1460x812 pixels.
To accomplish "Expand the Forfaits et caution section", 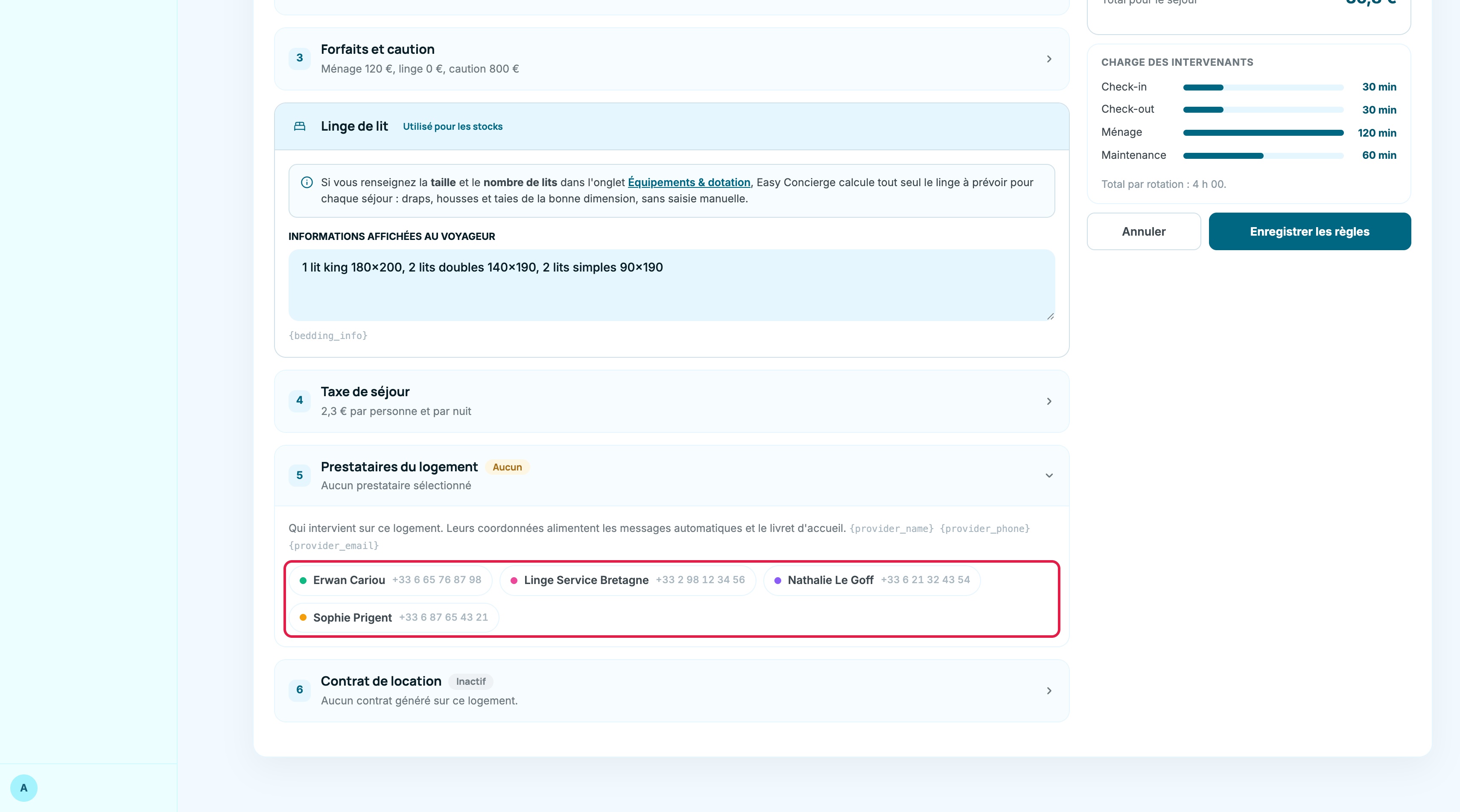I will [x=672, y=59].
